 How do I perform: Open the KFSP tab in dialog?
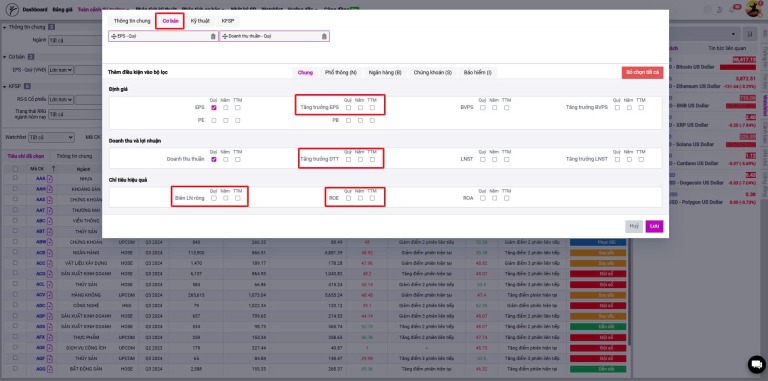point(228,21)
